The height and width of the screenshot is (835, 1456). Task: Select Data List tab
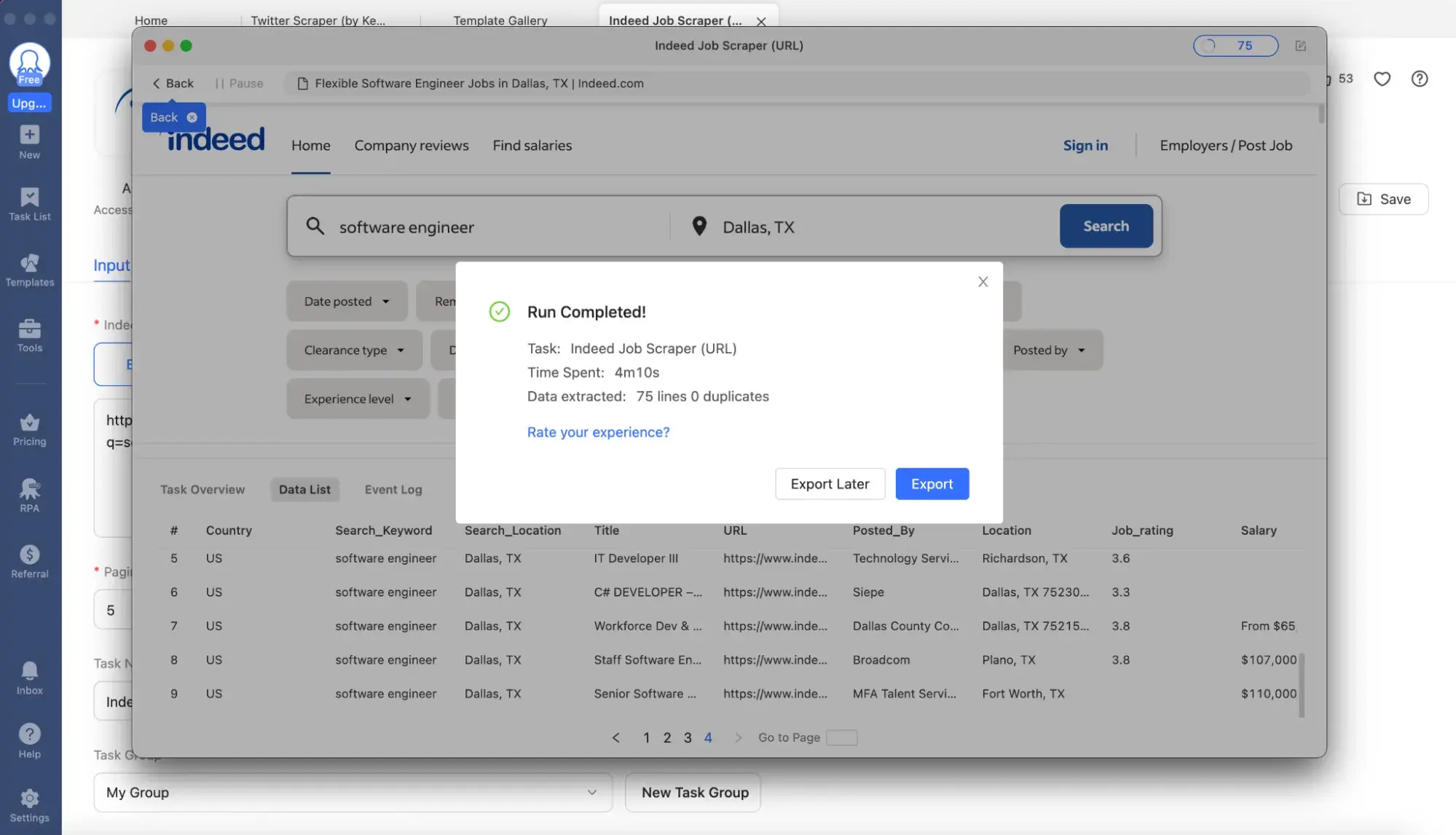click(304, 489)
